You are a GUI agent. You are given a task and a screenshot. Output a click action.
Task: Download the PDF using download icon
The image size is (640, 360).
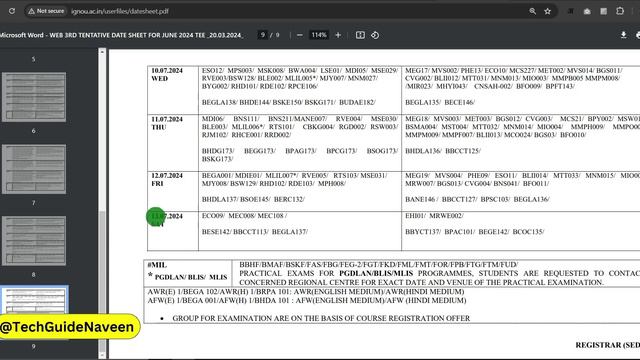[x=623, y=35]
